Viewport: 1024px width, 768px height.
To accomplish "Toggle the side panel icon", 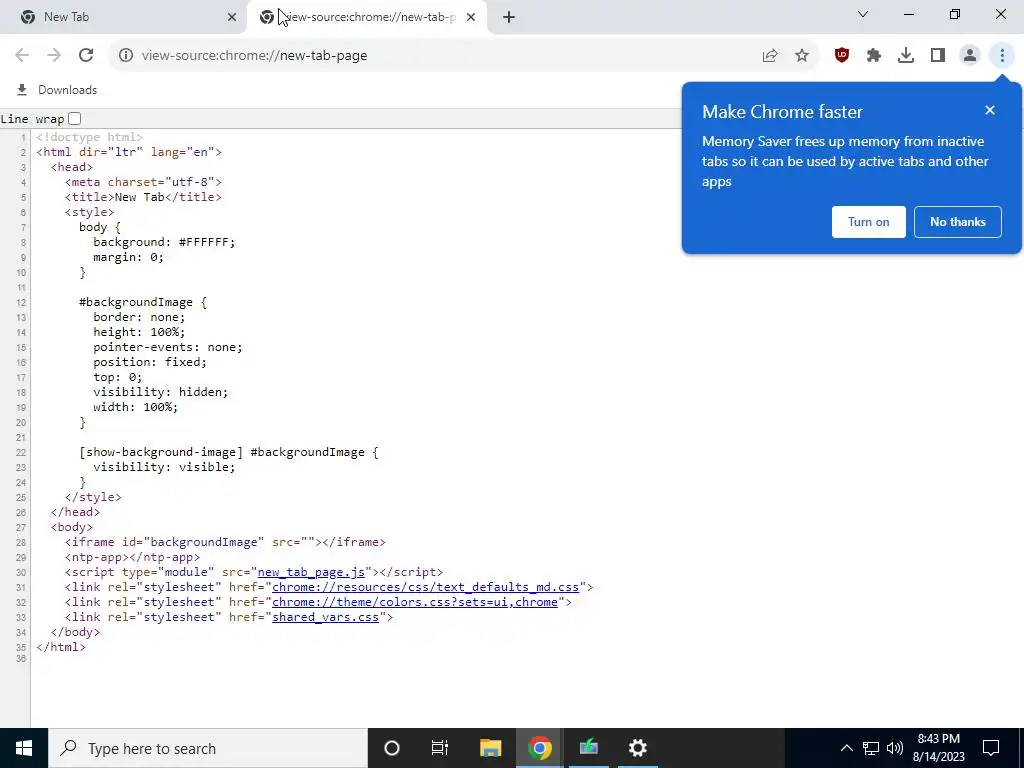I will pos(938,56).
